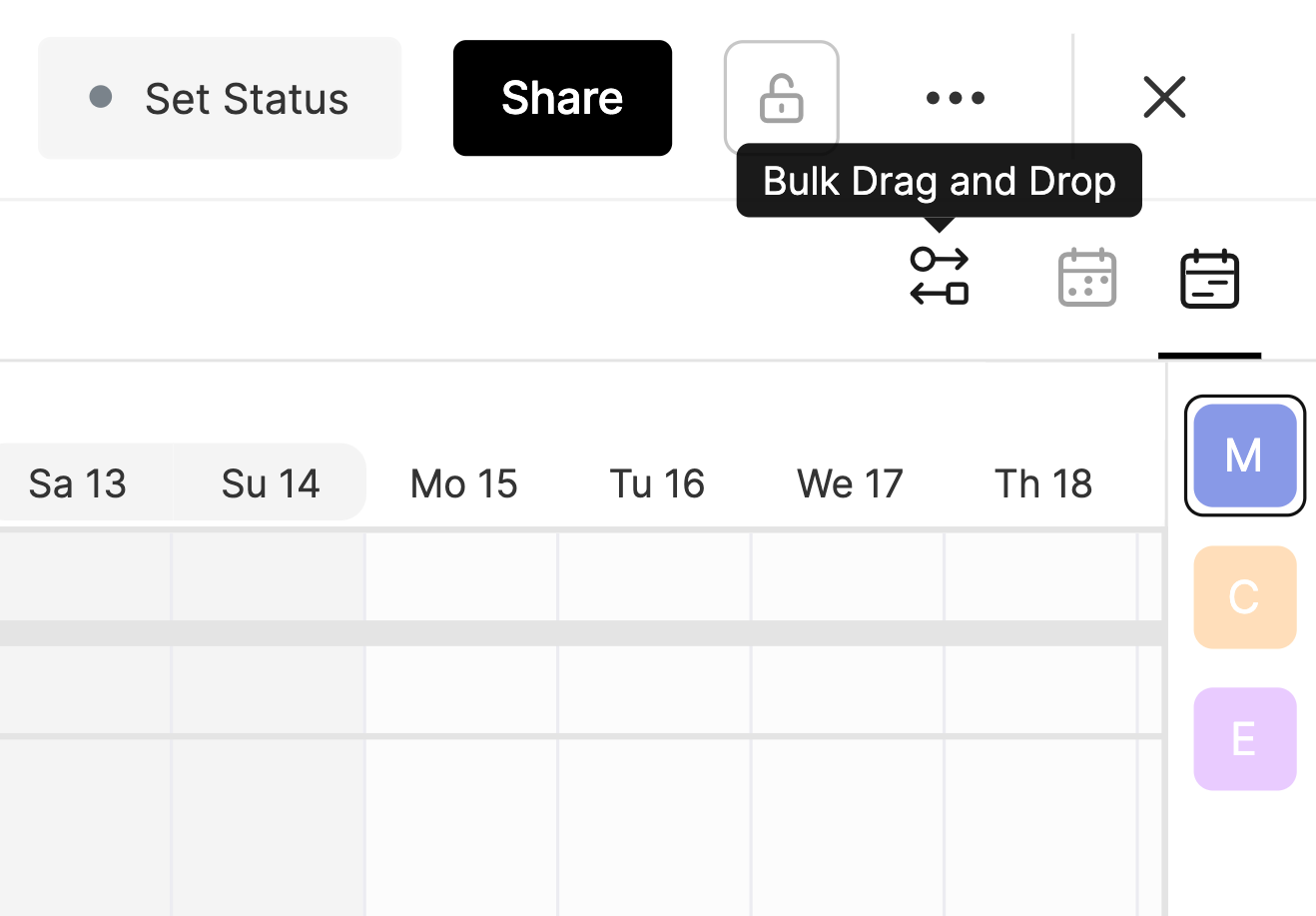Click the We 17 date header
The height and width of the screenshot is (916, 1316).
pyautogui.click(x=850, y=483)
